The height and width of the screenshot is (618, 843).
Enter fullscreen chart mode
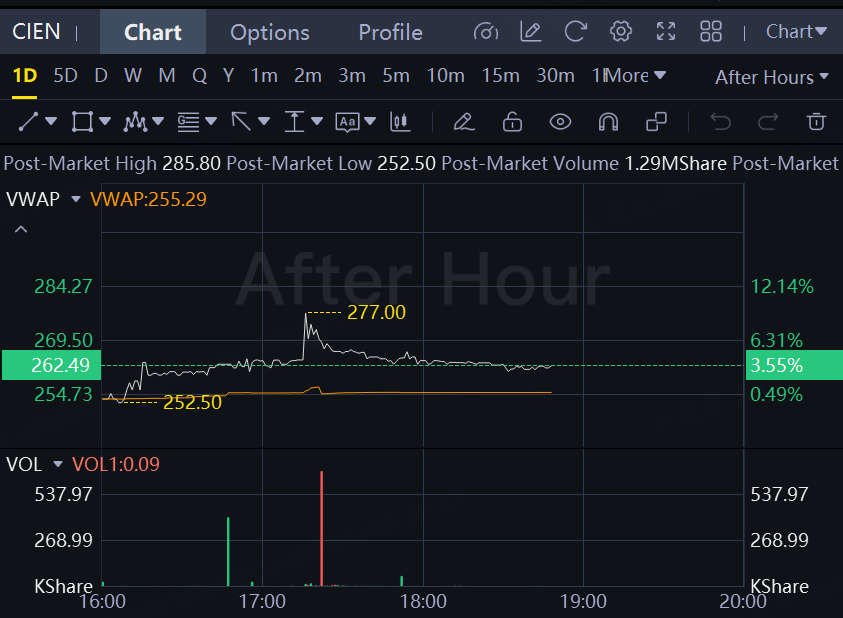point(666,32)
